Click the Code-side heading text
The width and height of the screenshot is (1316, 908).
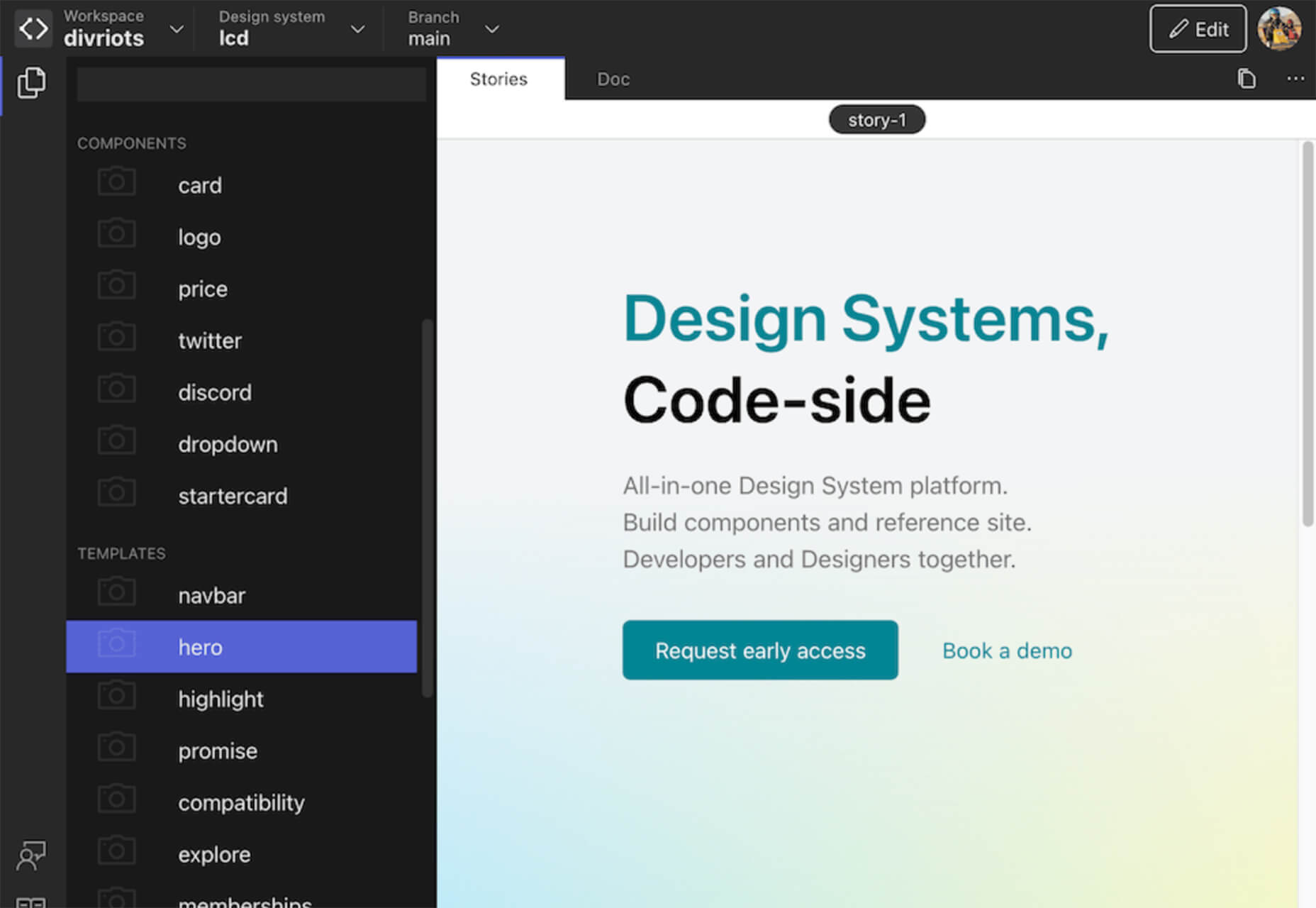click(x=776, y=401)
